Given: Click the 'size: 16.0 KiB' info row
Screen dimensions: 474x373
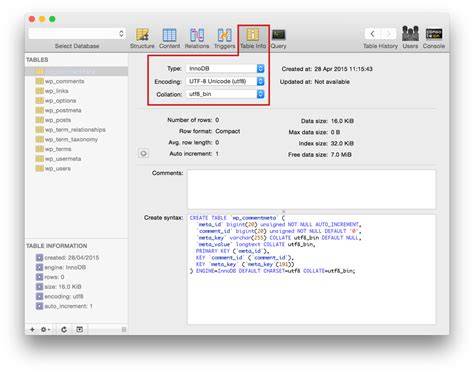Looking at the screenshot, I should tap(59, 287).
